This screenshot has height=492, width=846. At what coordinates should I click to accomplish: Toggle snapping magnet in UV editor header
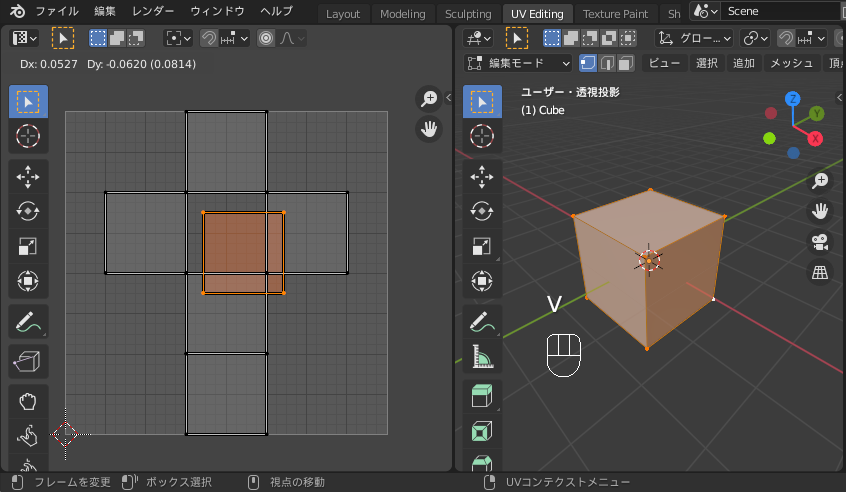pyautogui.click(x=209, y=38)
